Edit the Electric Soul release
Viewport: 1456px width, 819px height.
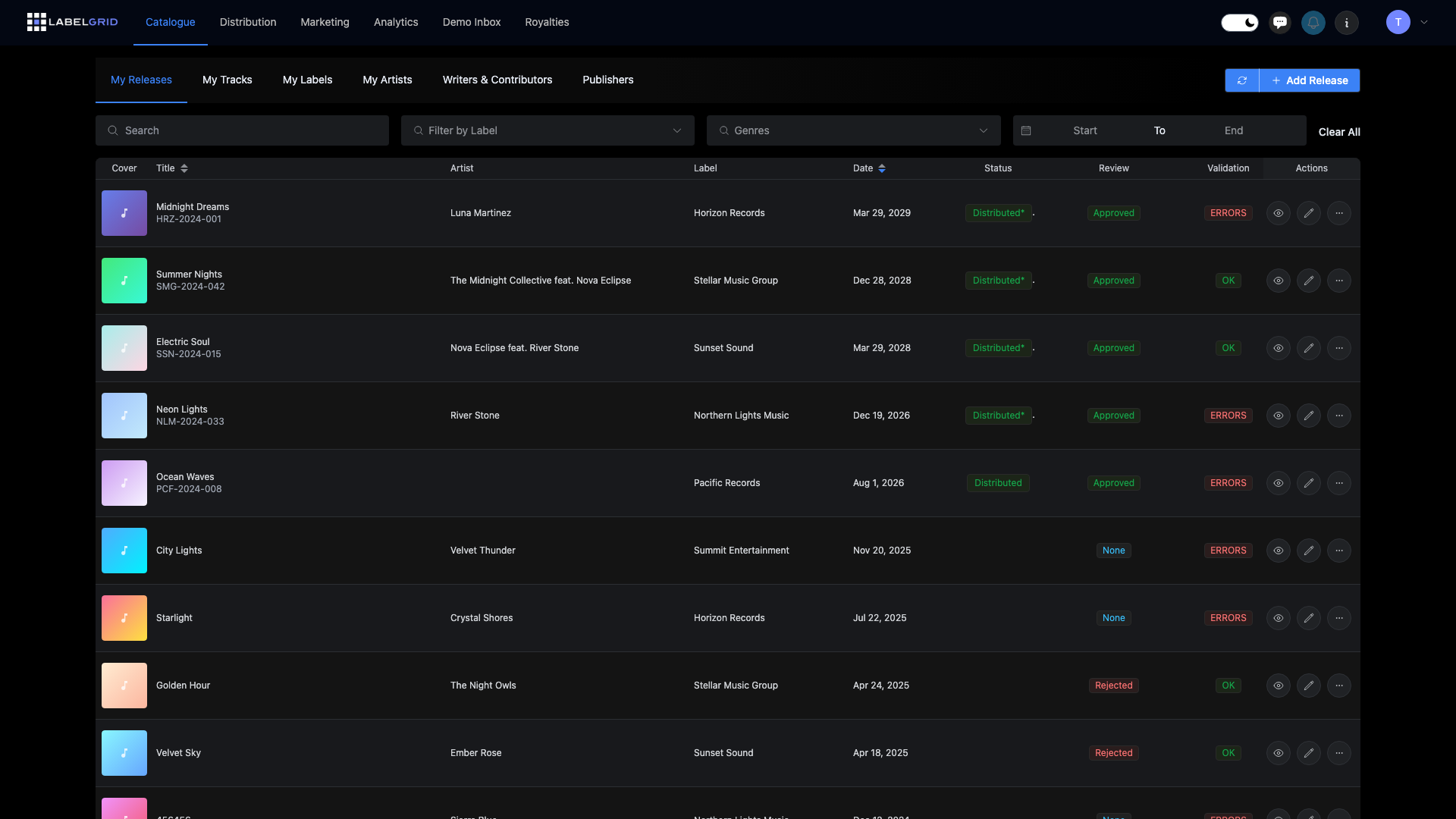pyautogui.click(x=1309, y=348)
